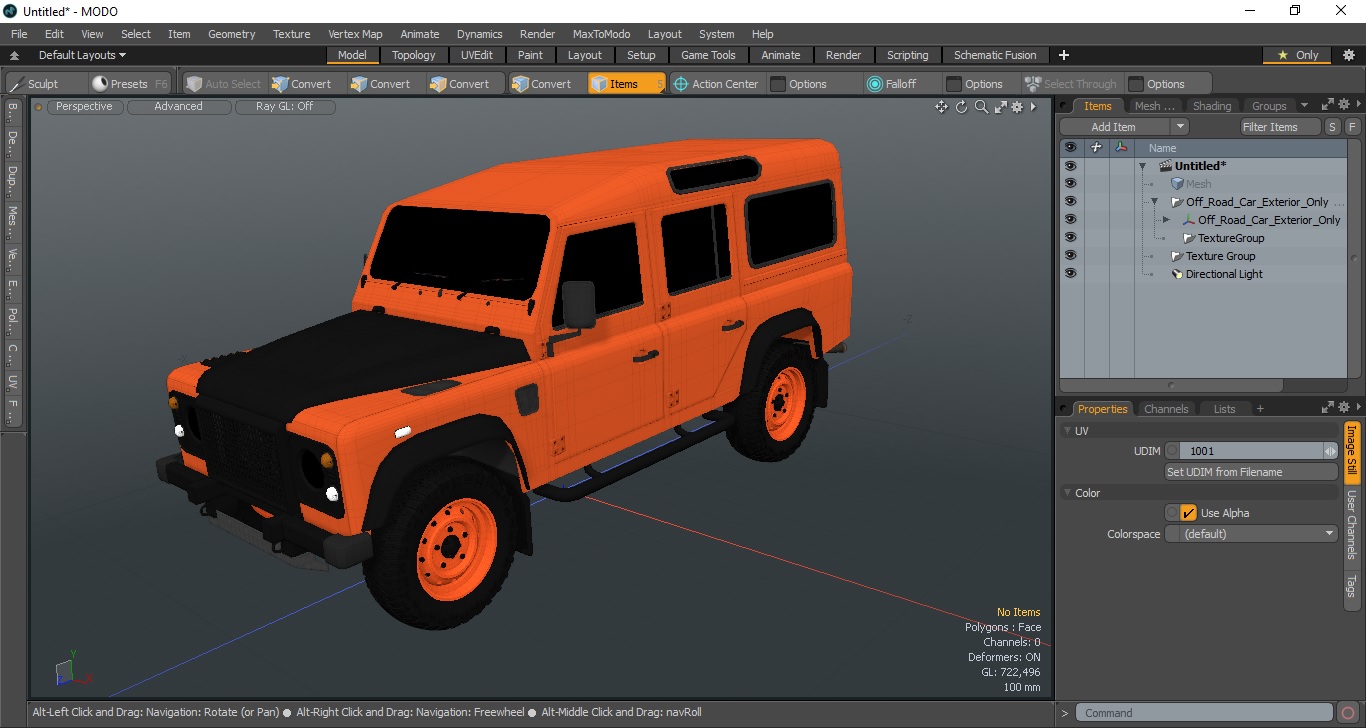Click the Ray GL: Off button

(284, 106)
